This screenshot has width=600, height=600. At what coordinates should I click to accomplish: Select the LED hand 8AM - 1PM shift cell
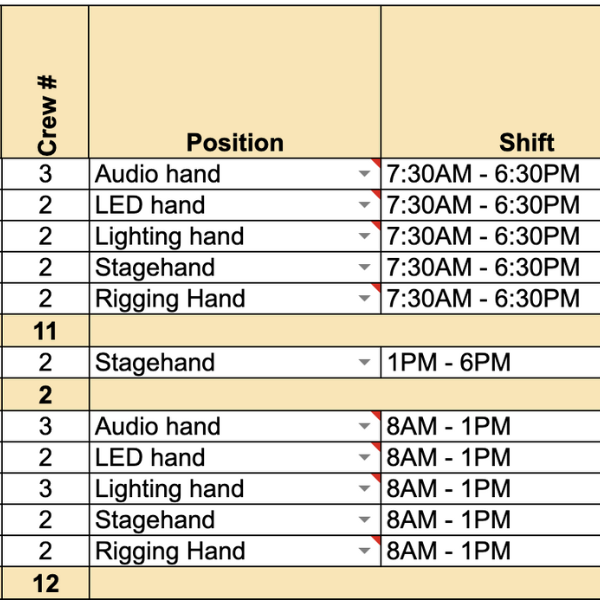(x=491, y=457)
